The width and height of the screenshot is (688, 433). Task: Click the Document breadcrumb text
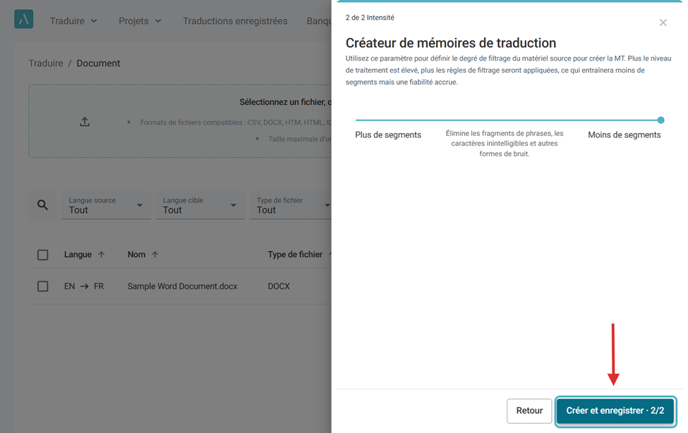pyautogui.click(x=98, y=63)
